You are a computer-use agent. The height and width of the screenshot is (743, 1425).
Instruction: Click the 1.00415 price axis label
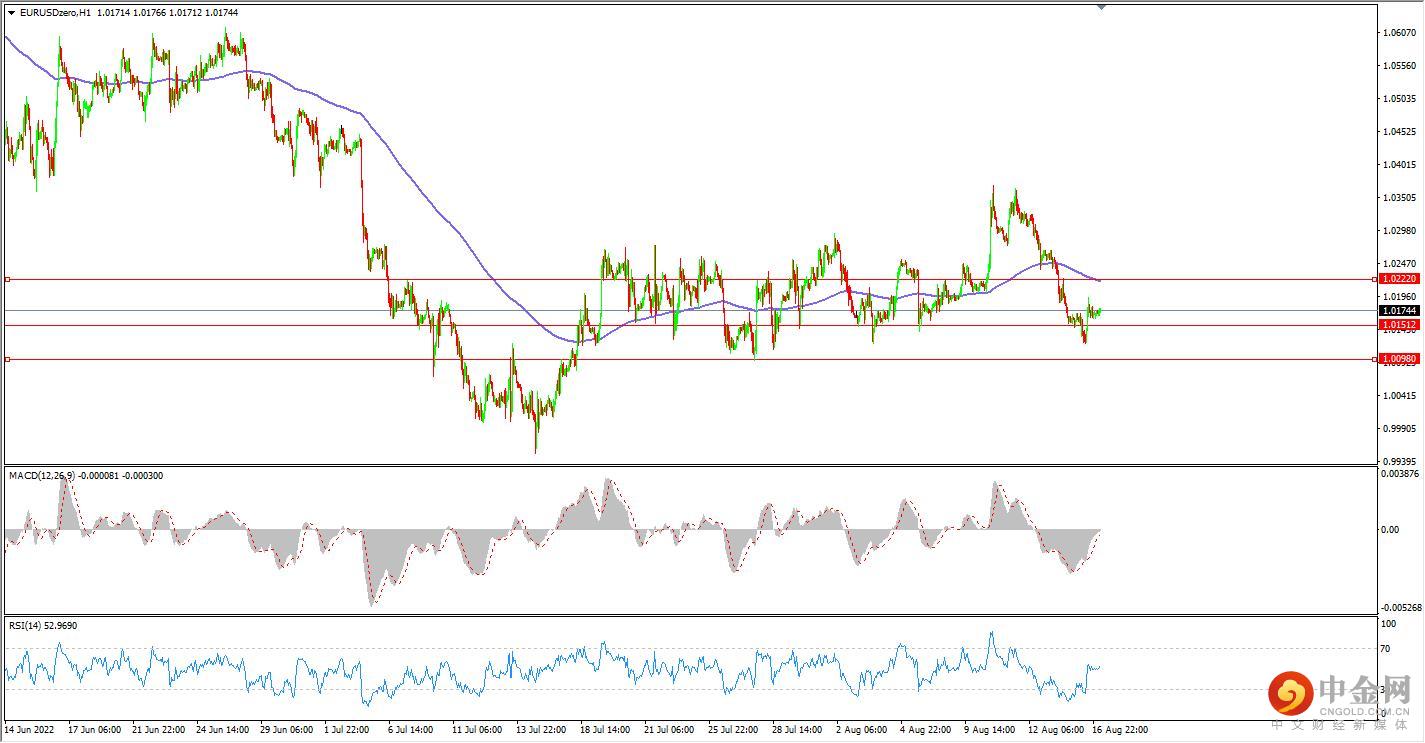(1398, 396)
